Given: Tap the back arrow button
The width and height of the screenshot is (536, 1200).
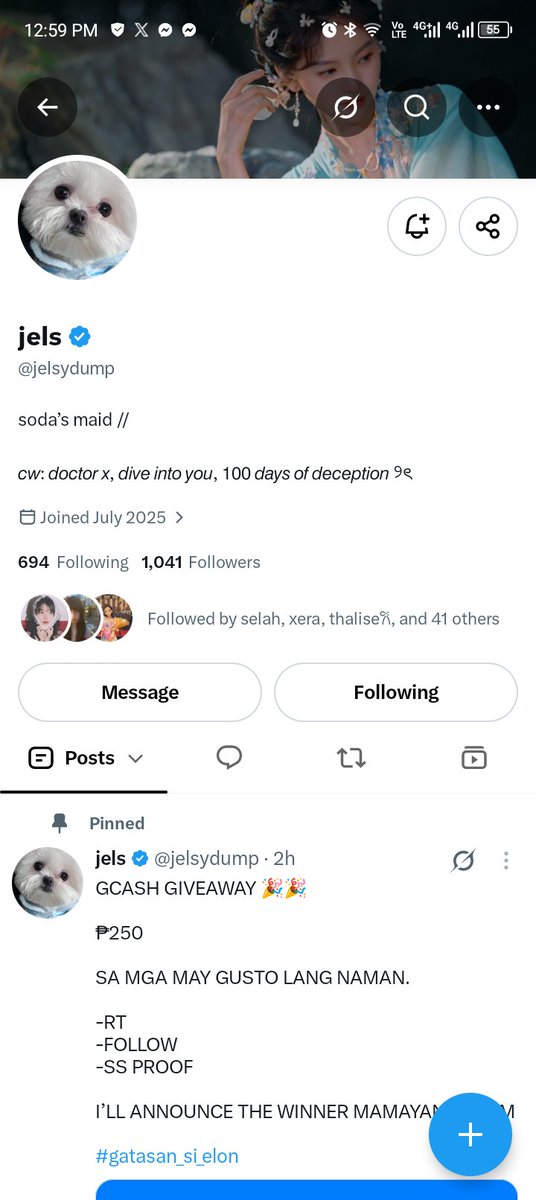Looking at the screenshot, I should [x=47, y=107].
